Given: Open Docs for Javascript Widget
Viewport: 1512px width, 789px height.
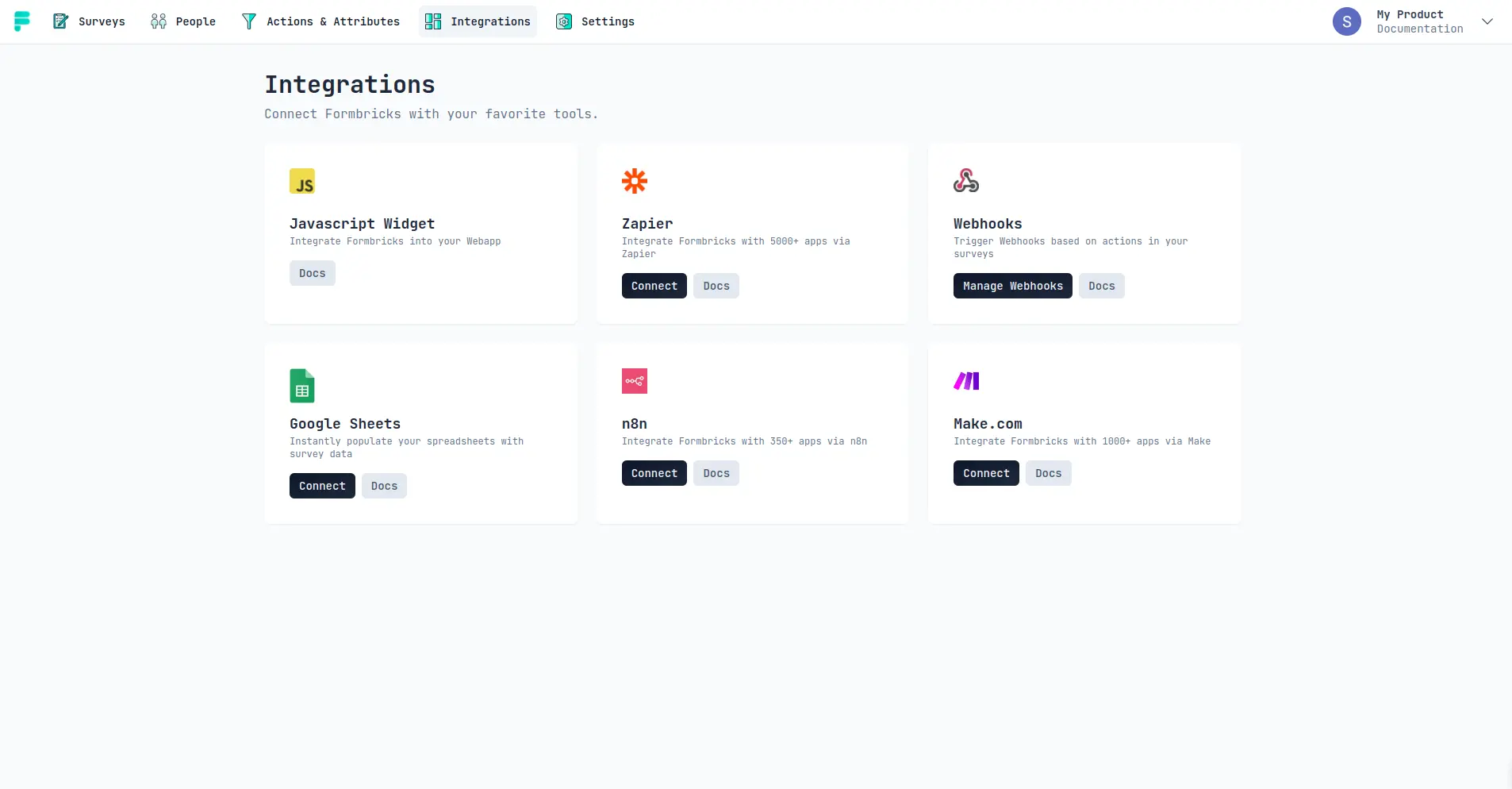Looking at the screenshot, I should [x=313, y=273].
